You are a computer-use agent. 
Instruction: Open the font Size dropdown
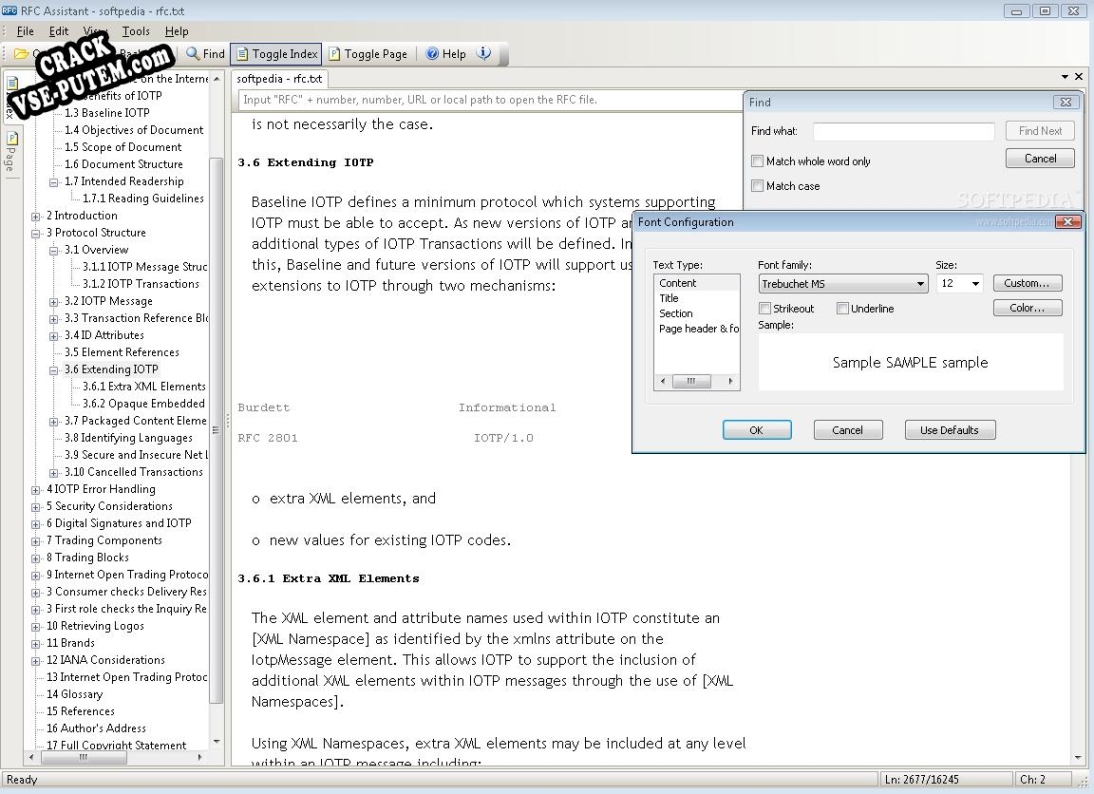(974, 283)
